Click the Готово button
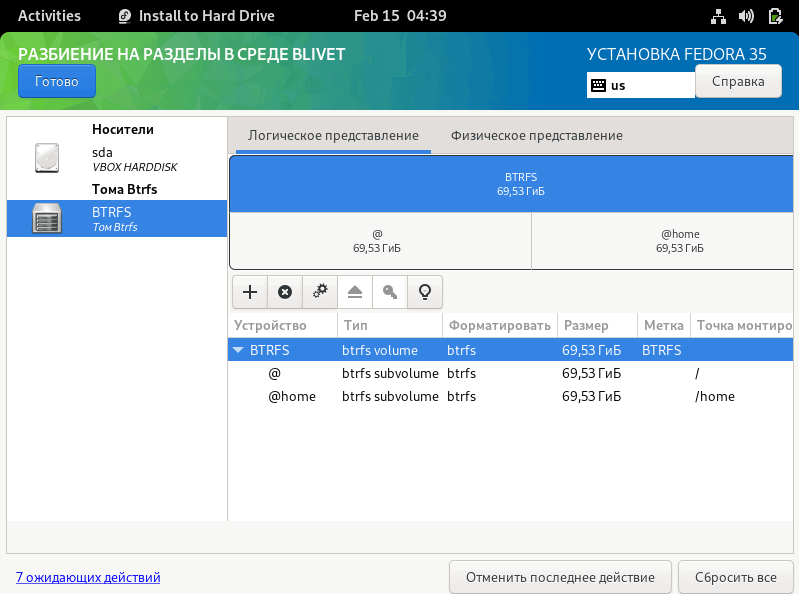The image size is (799, 594). pos(57,81)
